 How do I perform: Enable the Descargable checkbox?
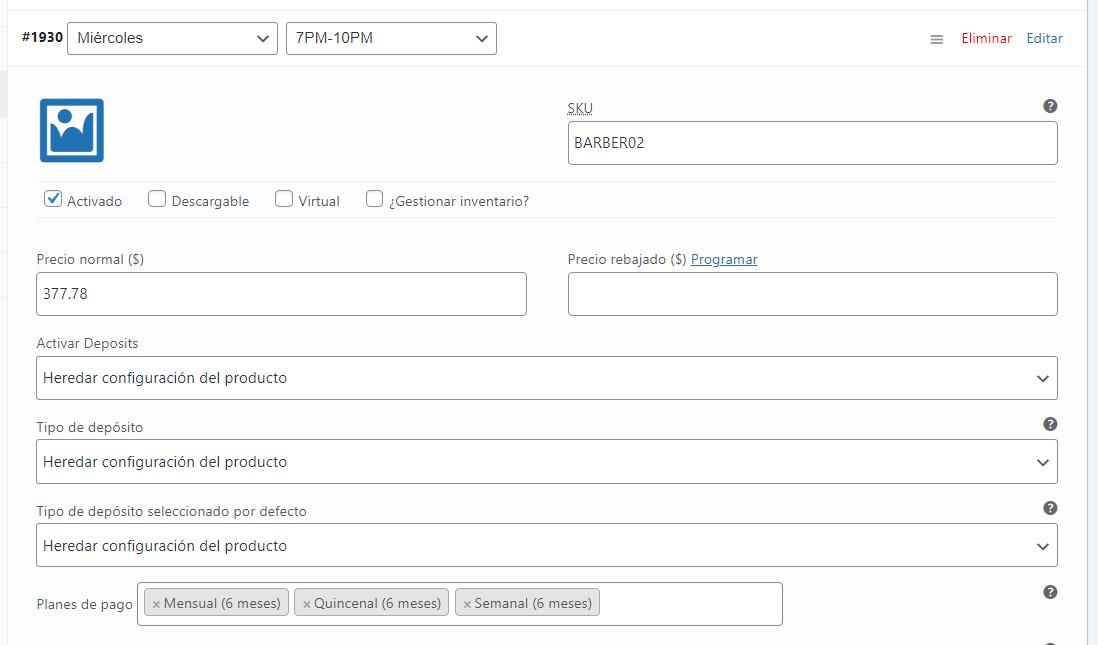[x=157, y=199]
